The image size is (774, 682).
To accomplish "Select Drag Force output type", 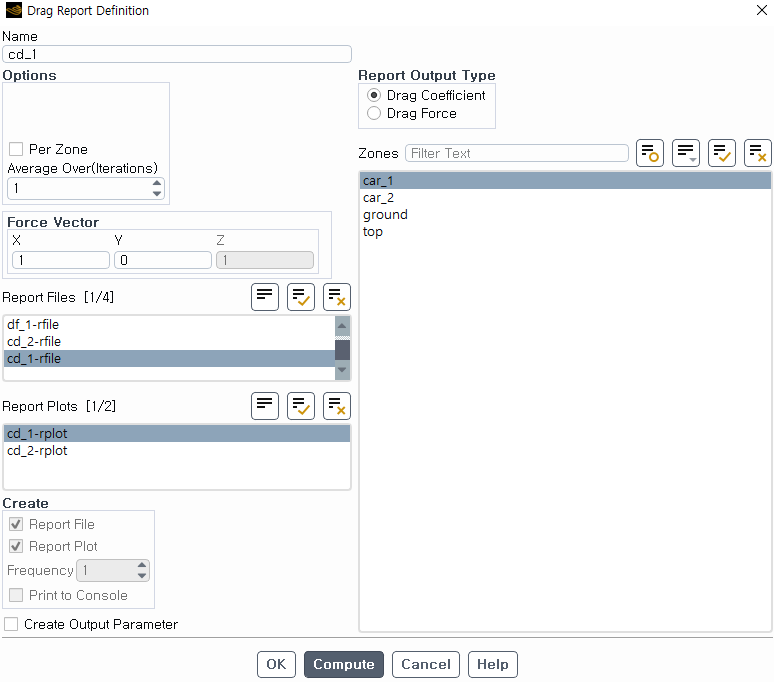I will click(x=374, y=113).
